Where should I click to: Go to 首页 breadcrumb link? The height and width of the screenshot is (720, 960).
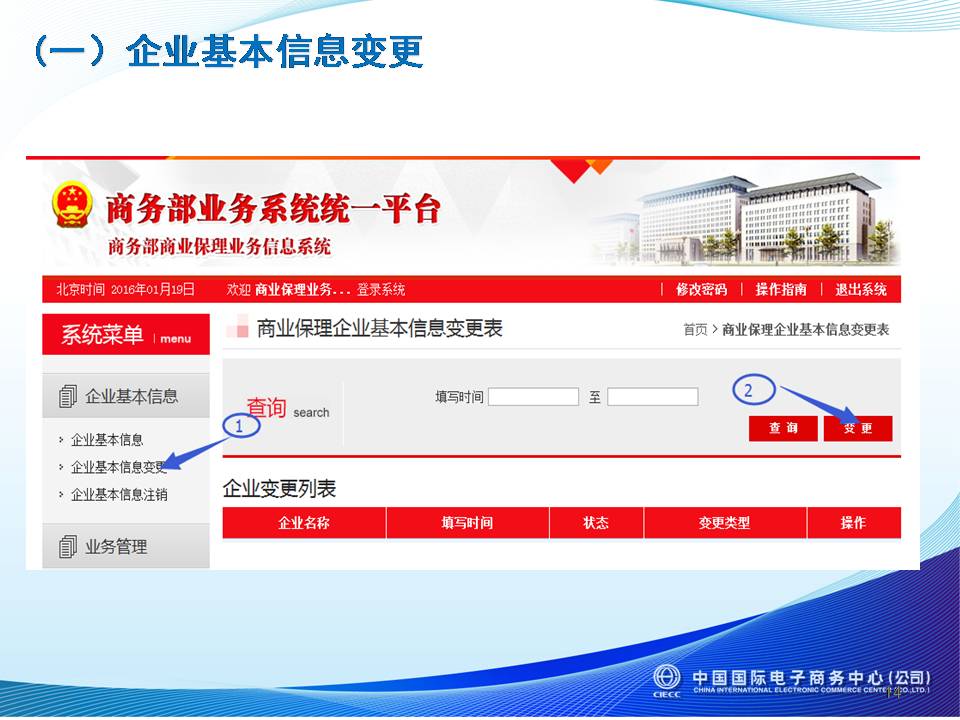coord(695,329)
